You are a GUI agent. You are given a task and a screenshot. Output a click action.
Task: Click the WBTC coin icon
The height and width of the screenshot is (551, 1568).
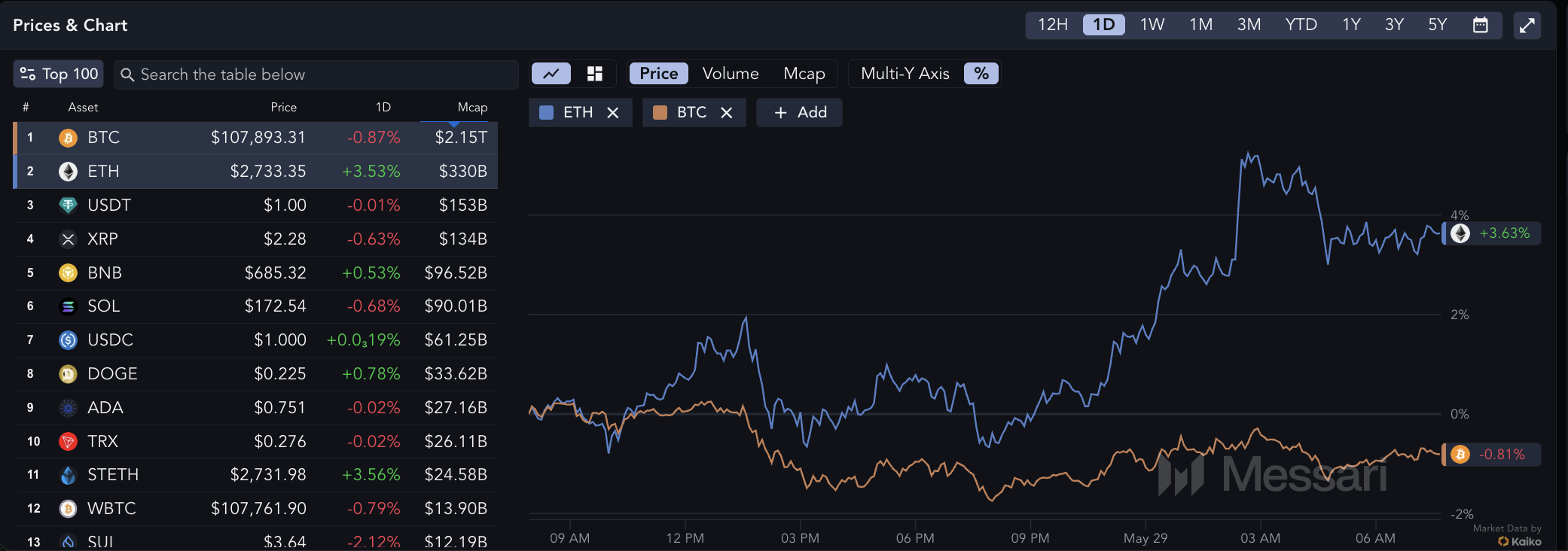pyautogui.click(x=68, y=509)
